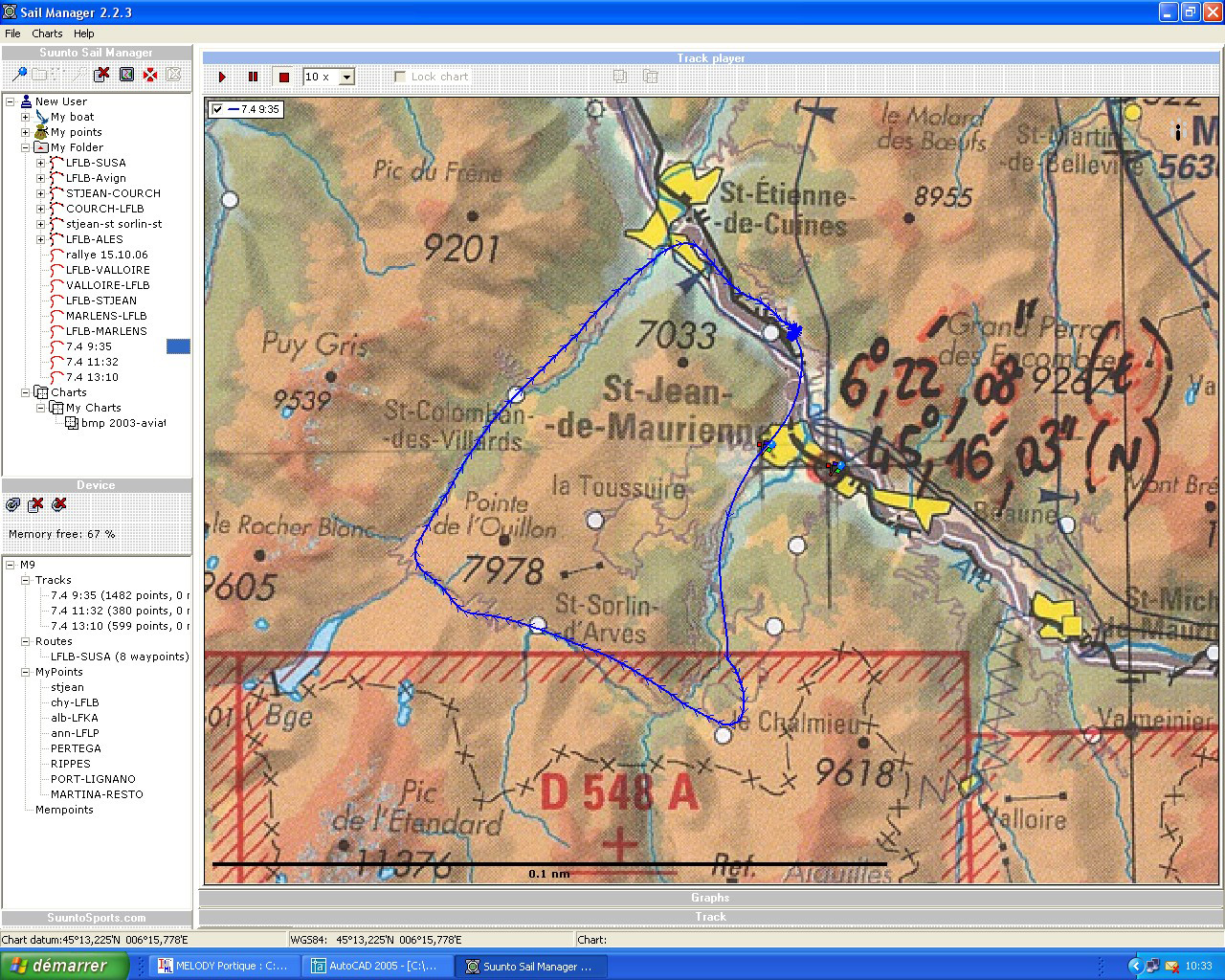
Task: Click the Suunto Sail Manager taskbar button
Action: (531, 966)
